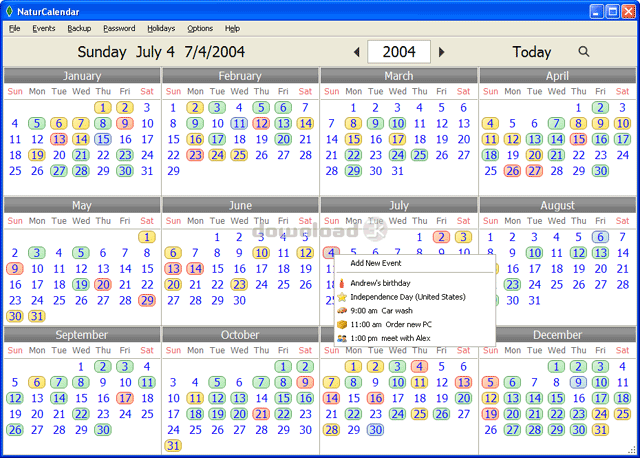
Task: Click the February month header
Action: tap(240, 76)
